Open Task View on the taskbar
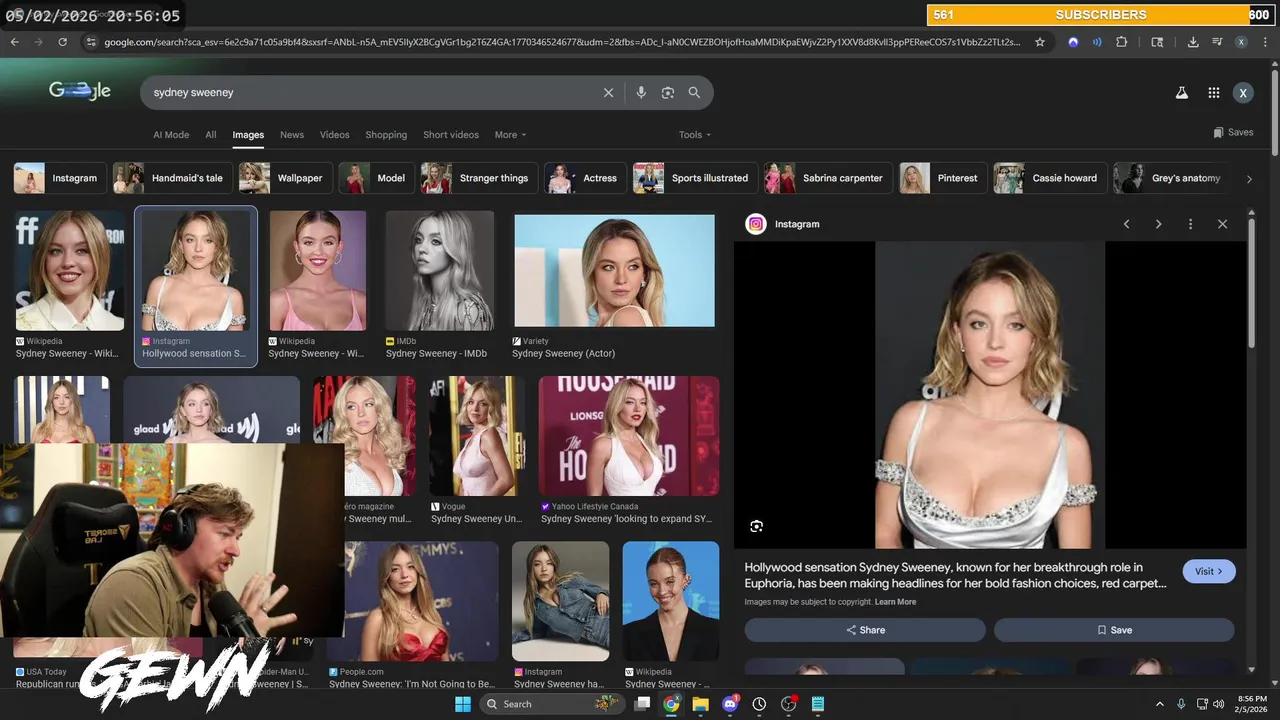This screenshot has width=1280, height=720. click(x=642, y=704)
